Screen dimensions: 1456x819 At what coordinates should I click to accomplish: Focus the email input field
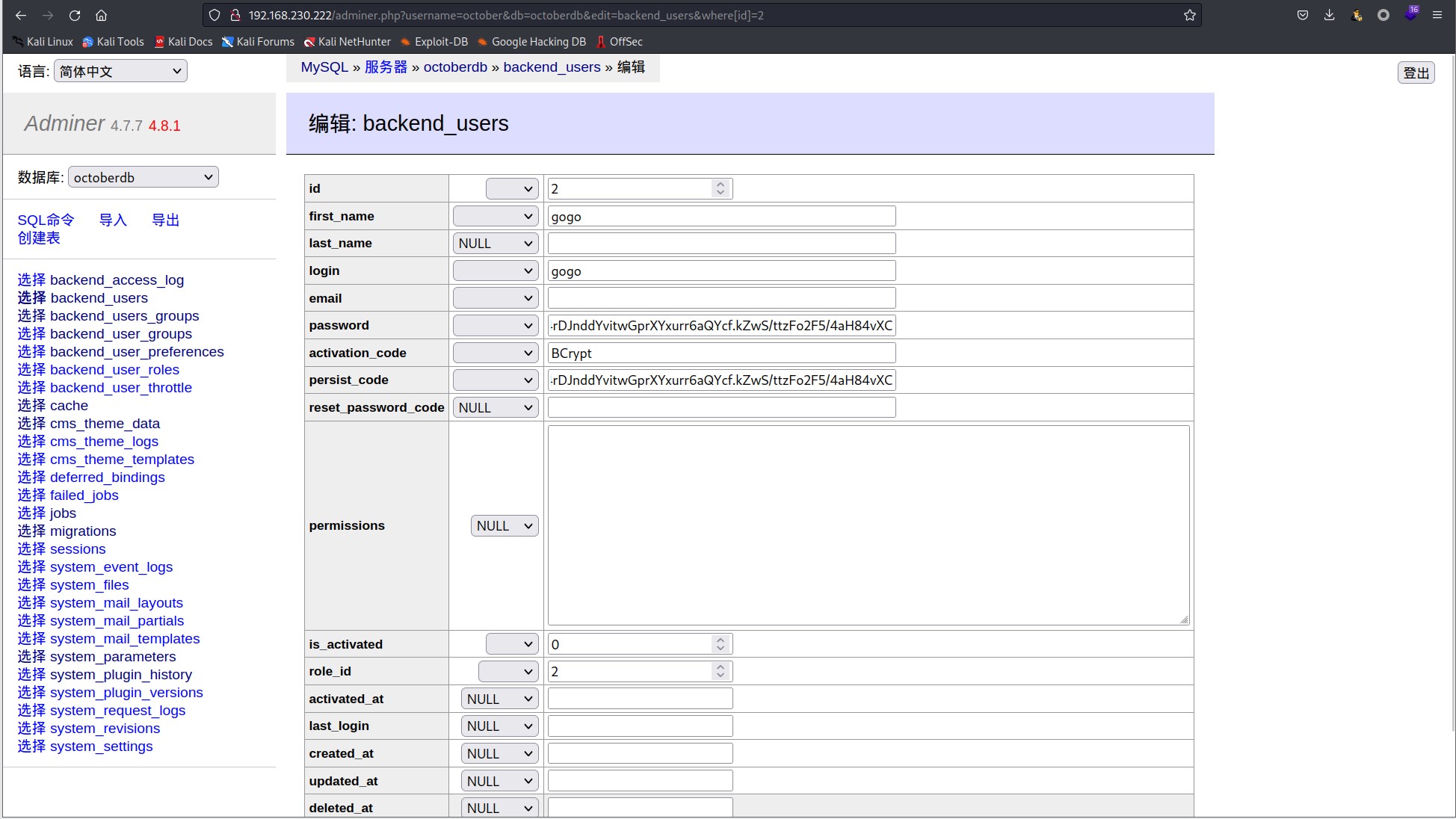[721, 298]
